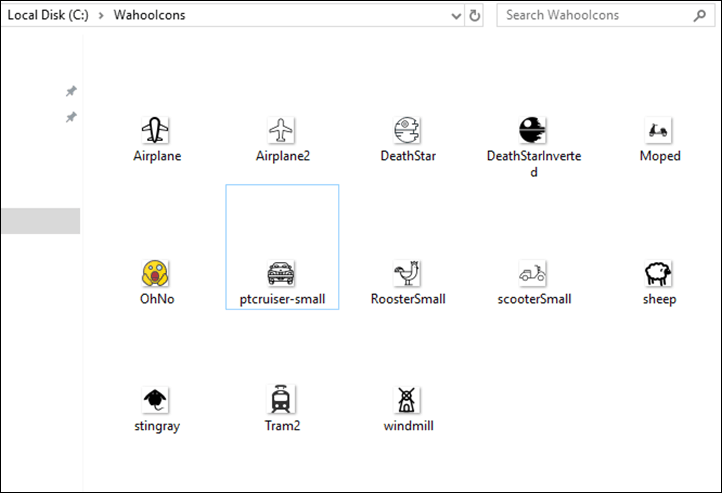
Task: Select the windmill icon file
Action: point(407,400)
